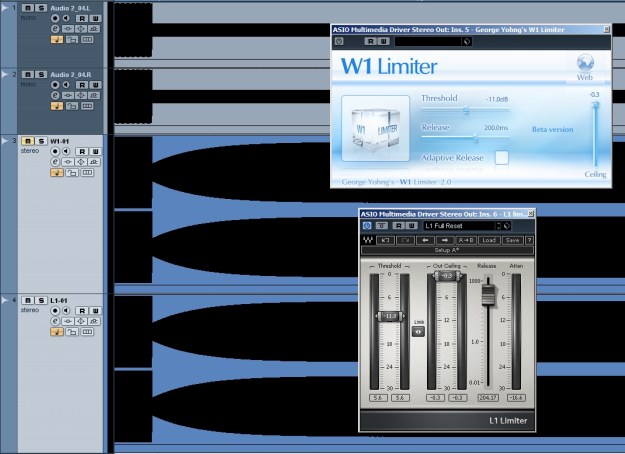Bypass sends on the W1-01 track
625x454 pixels.
pyautogui.click(x=94, y=162)
